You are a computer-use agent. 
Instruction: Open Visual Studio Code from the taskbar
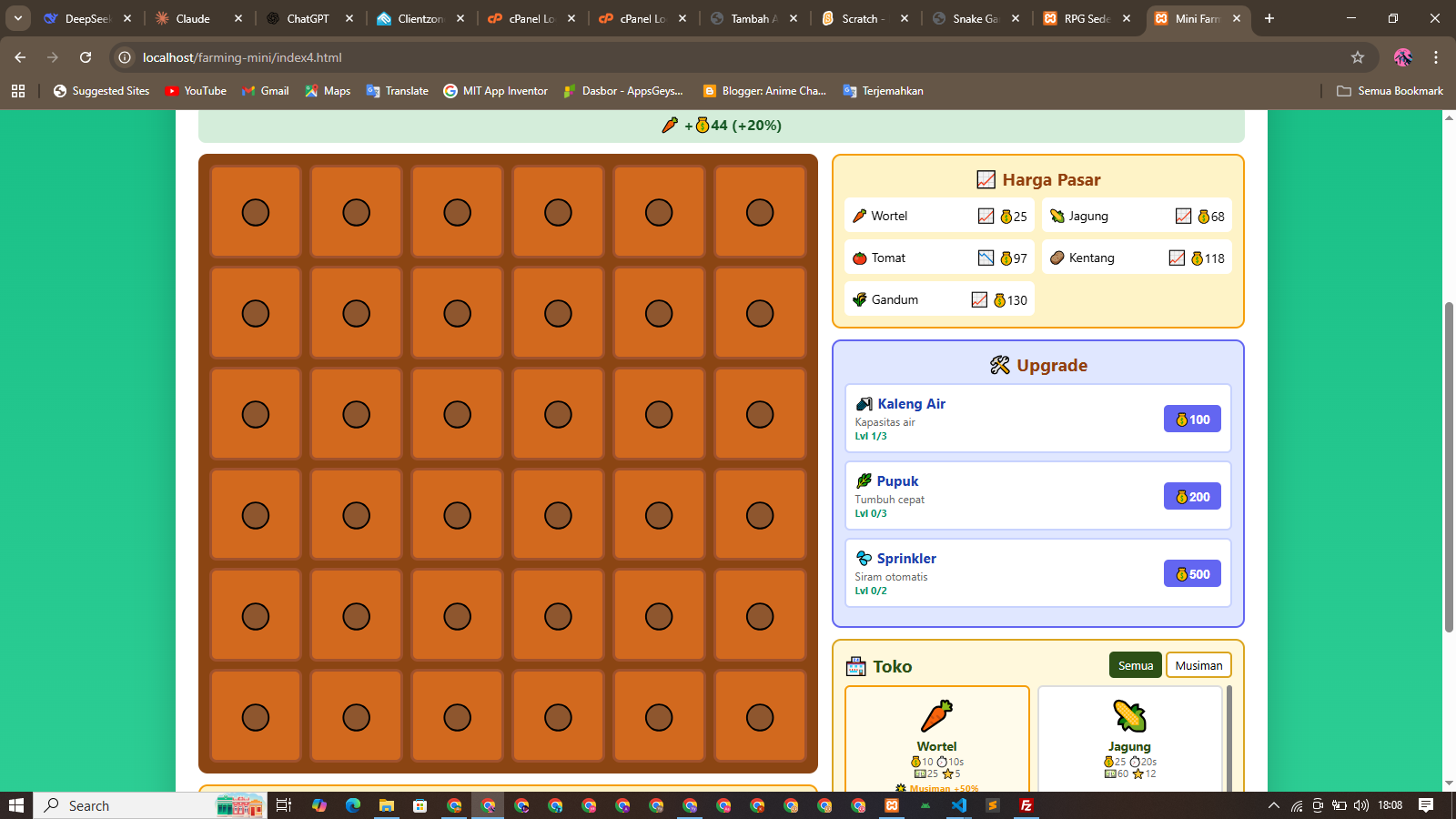point(959,805)
